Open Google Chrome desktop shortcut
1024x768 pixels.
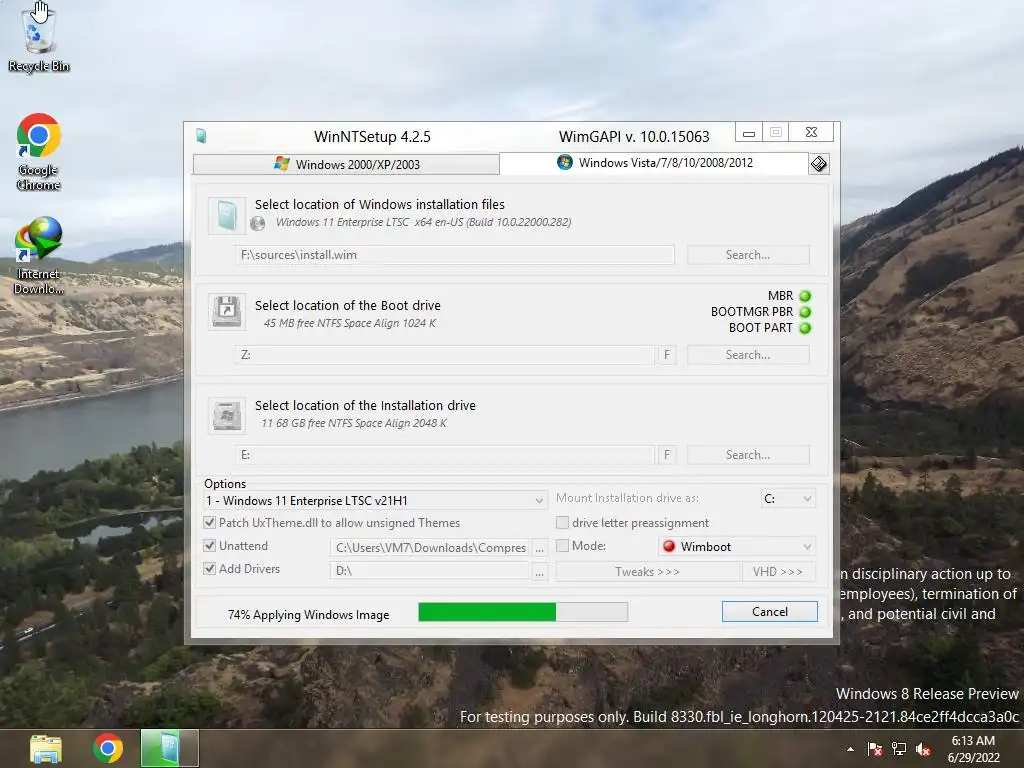[39, 152]
